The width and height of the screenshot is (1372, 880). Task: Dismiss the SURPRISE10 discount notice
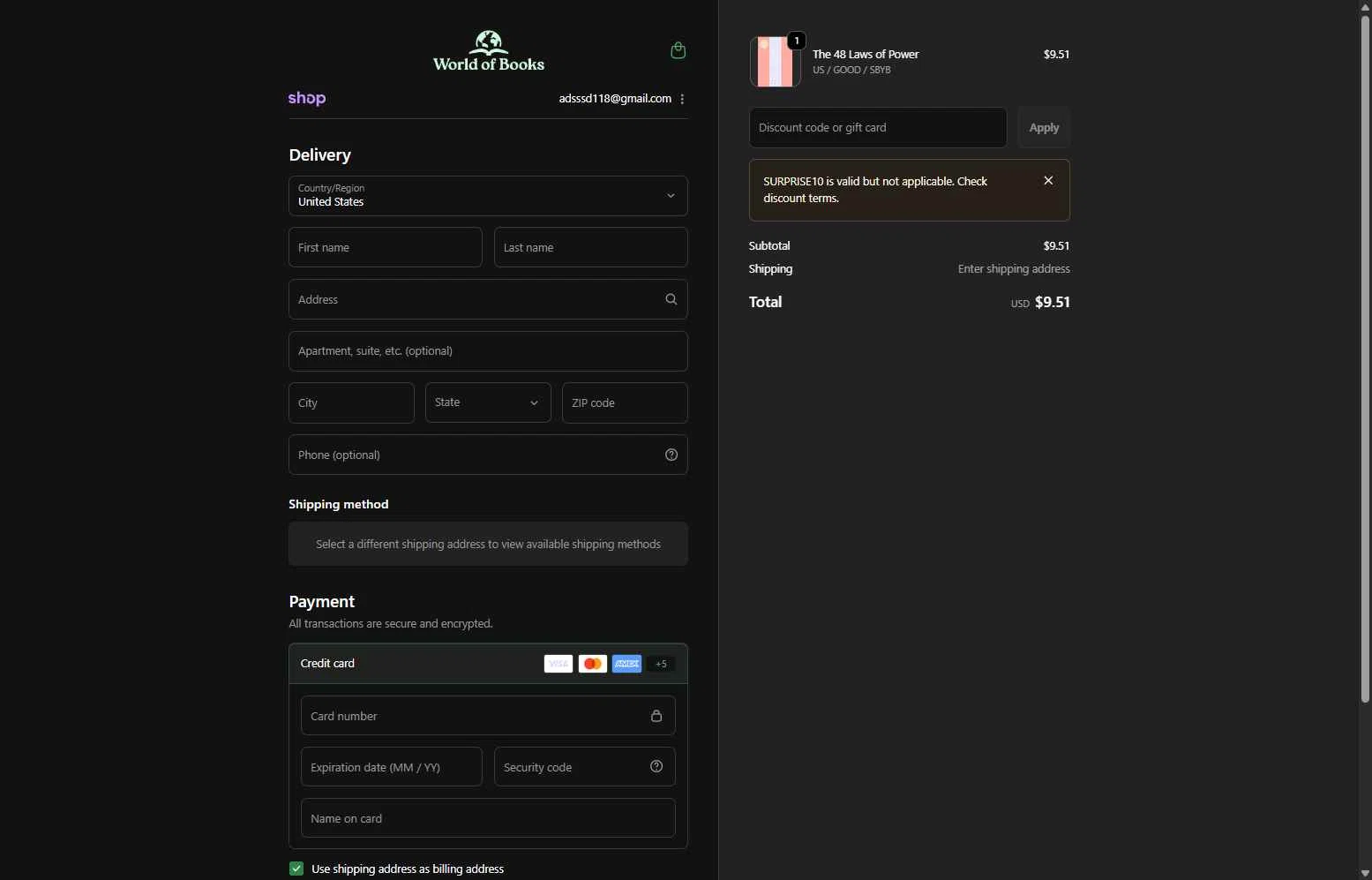[x=1048, y=180]
